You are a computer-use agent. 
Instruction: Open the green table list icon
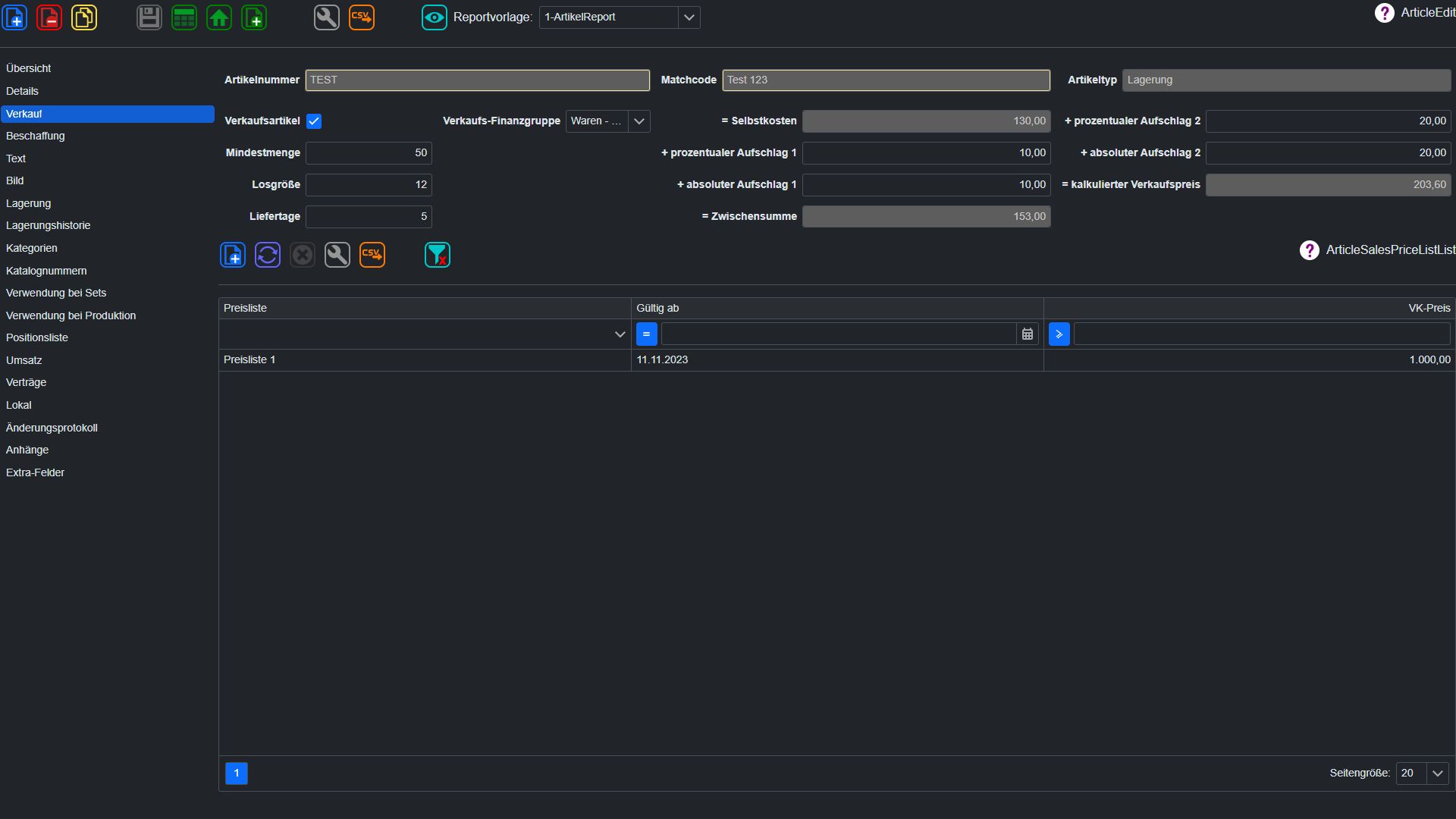point(184,17)
